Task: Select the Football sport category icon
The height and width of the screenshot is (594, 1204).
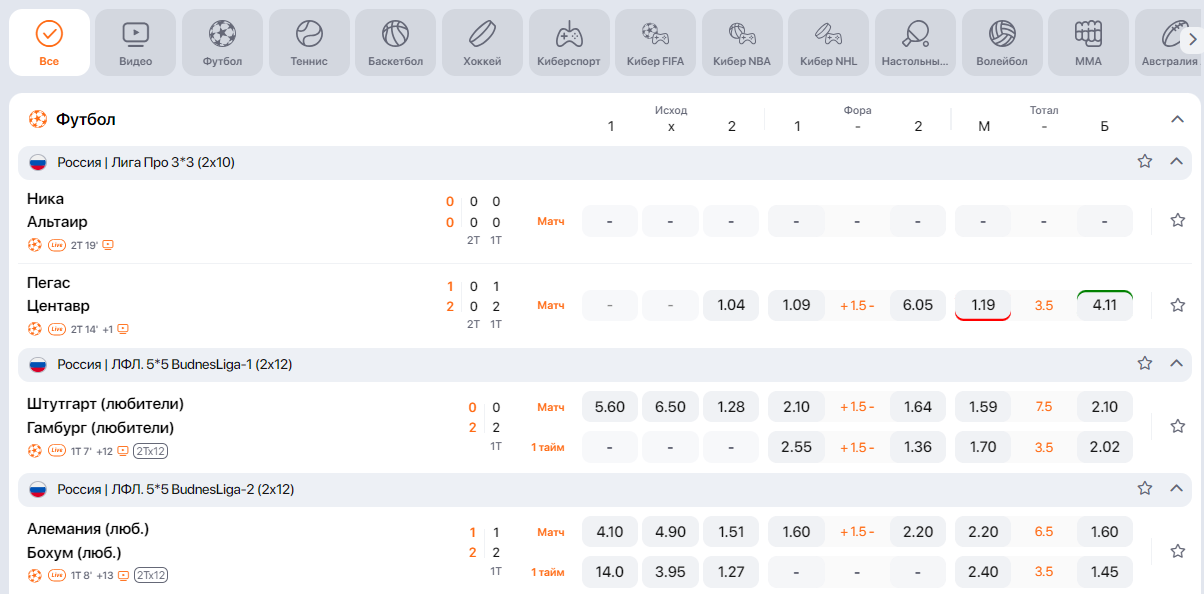Action: pos(222,35)
